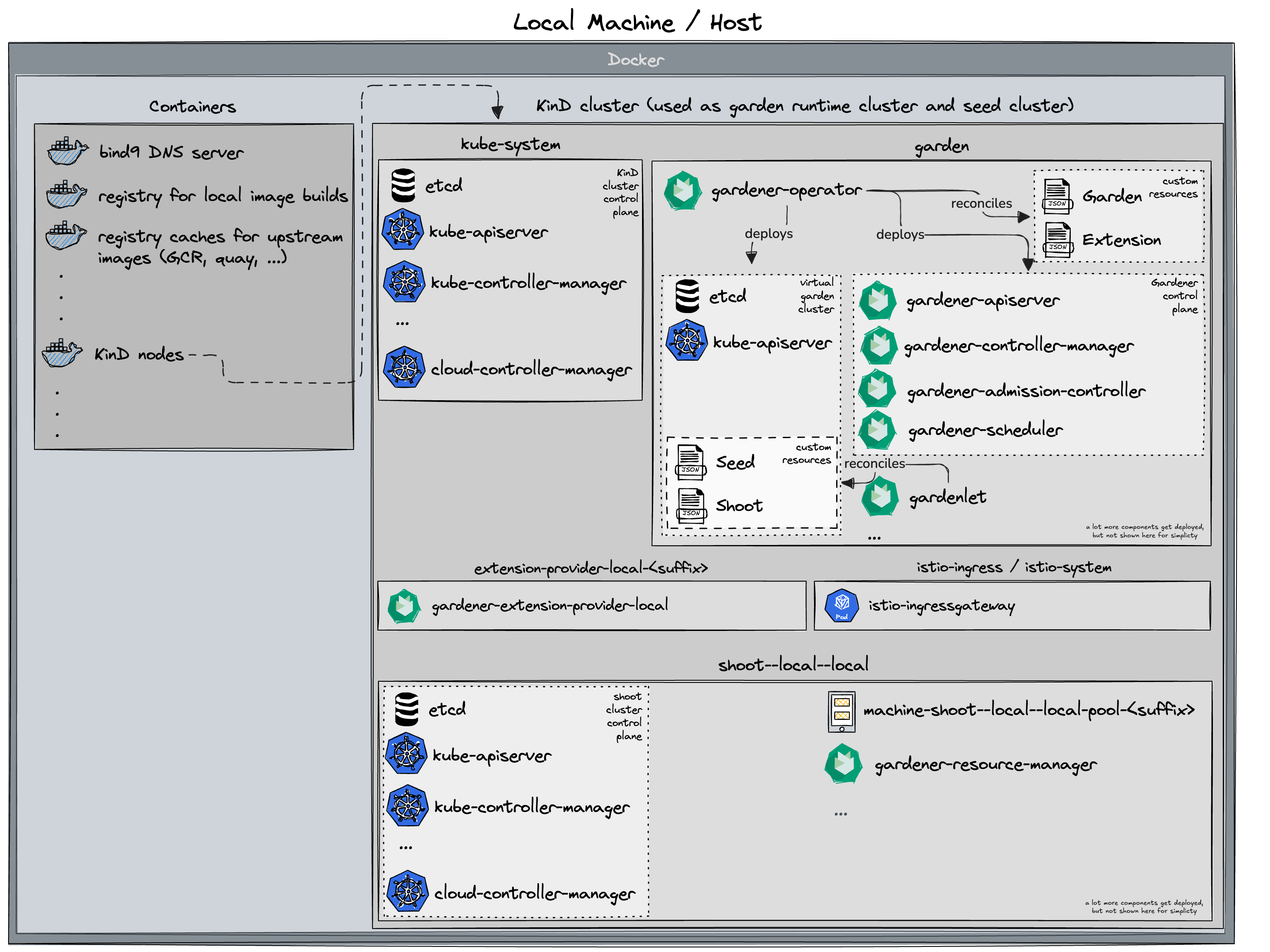Select the Docker whale icon beside KinD nodes
This screenshot has width=1270, height=952.
coord(62,353)
